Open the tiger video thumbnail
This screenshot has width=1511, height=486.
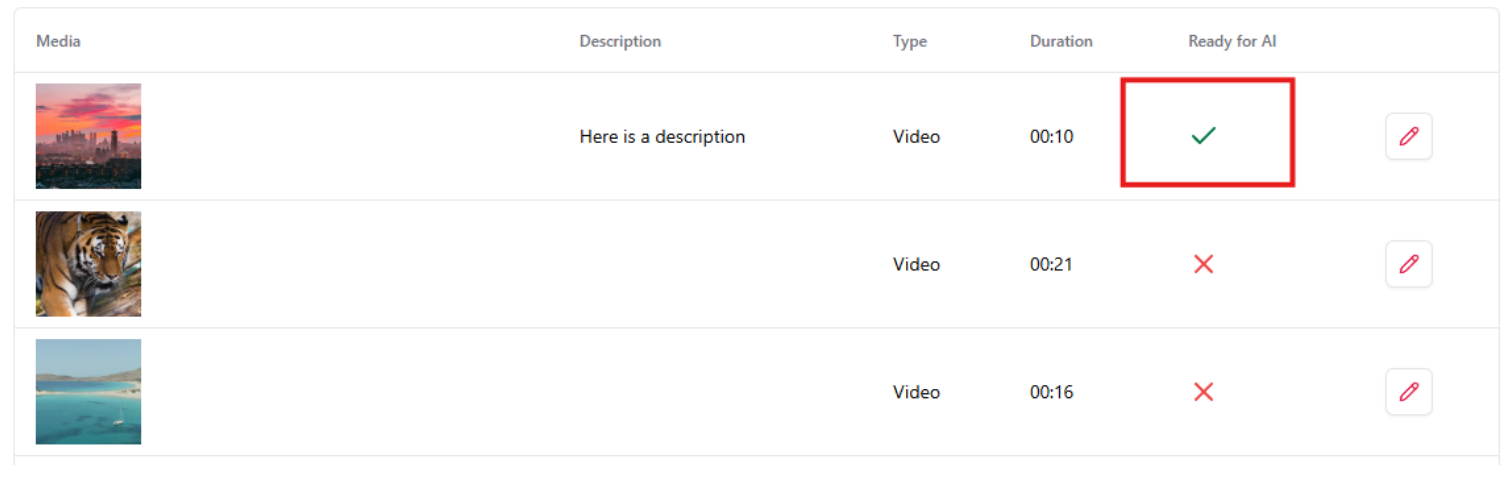[x=88, y=264]
